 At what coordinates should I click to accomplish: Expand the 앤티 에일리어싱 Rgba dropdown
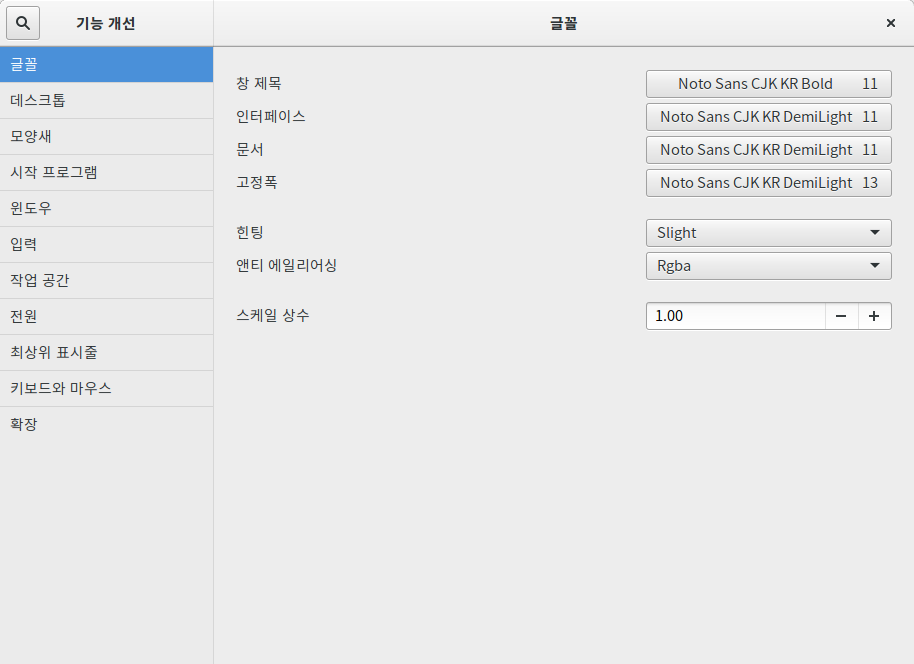768,266
